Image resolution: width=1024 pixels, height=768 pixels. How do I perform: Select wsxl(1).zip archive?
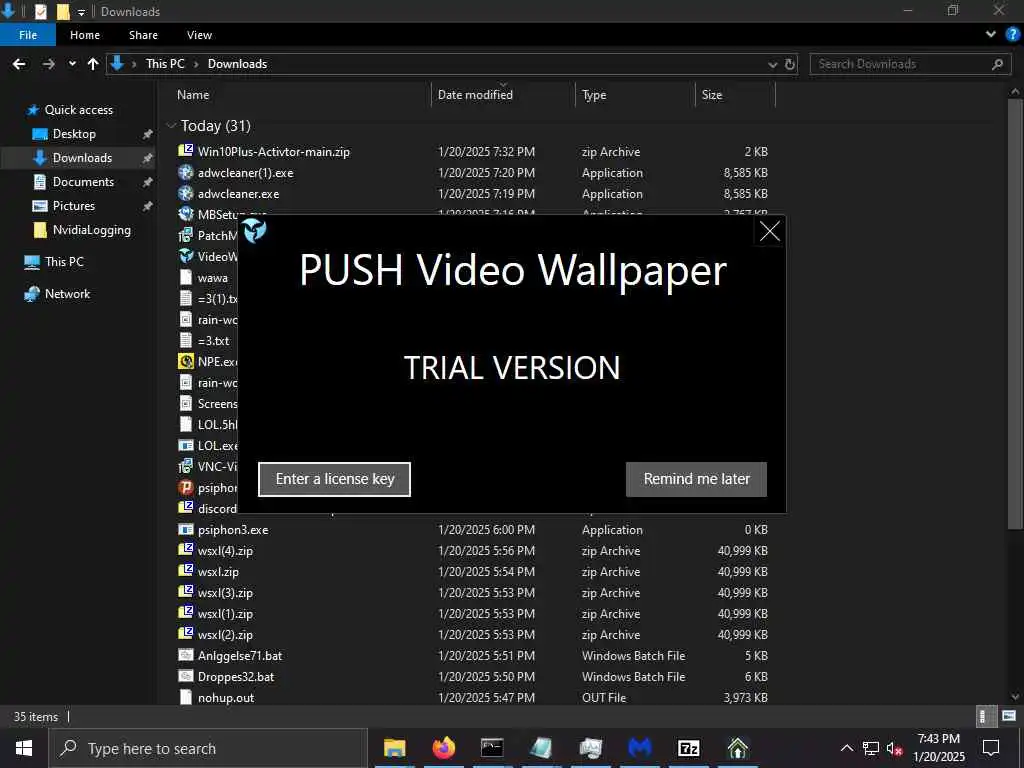coord(225,613)
